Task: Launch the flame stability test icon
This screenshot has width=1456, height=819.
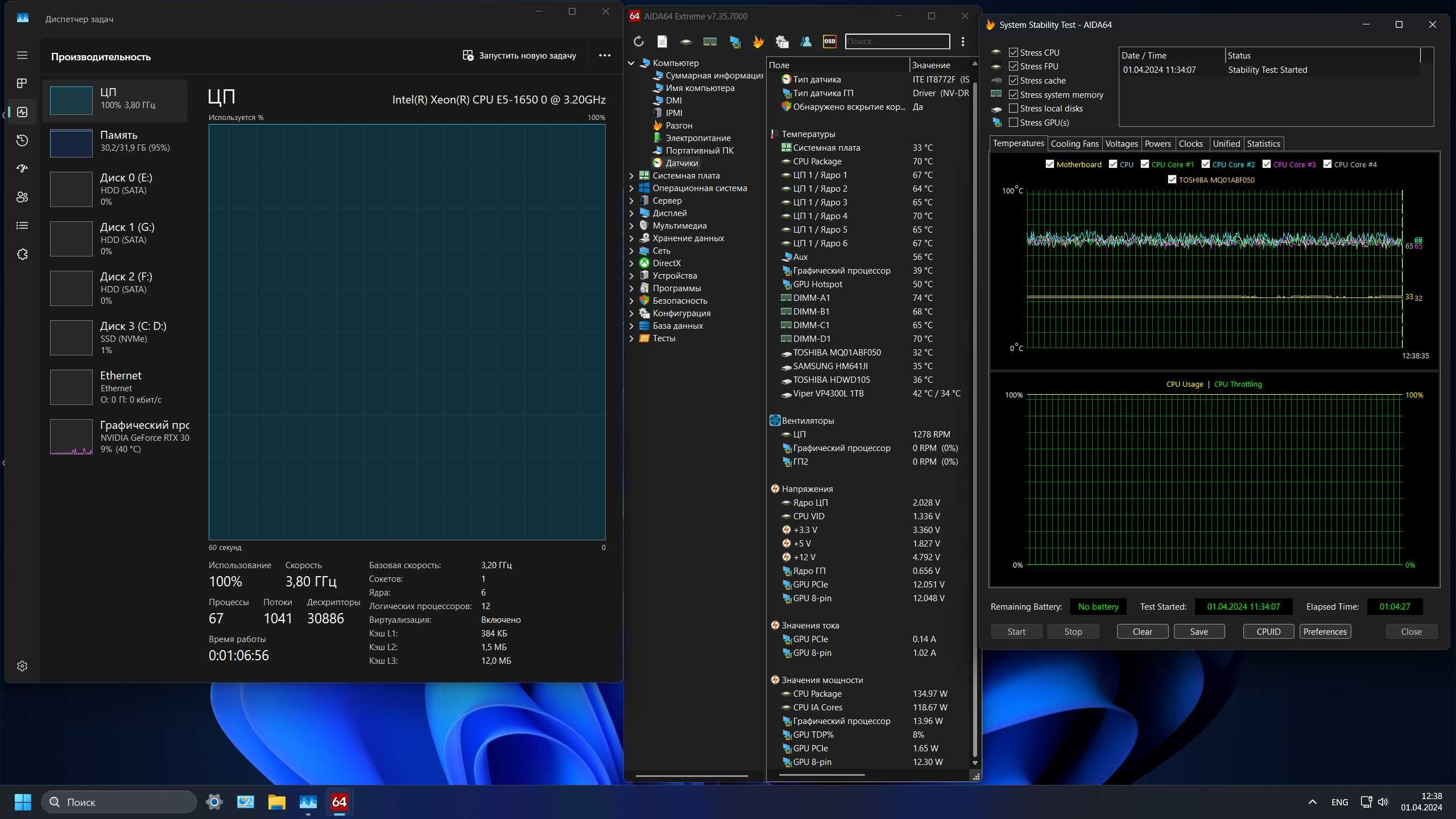Action: (x=758, y=42)
